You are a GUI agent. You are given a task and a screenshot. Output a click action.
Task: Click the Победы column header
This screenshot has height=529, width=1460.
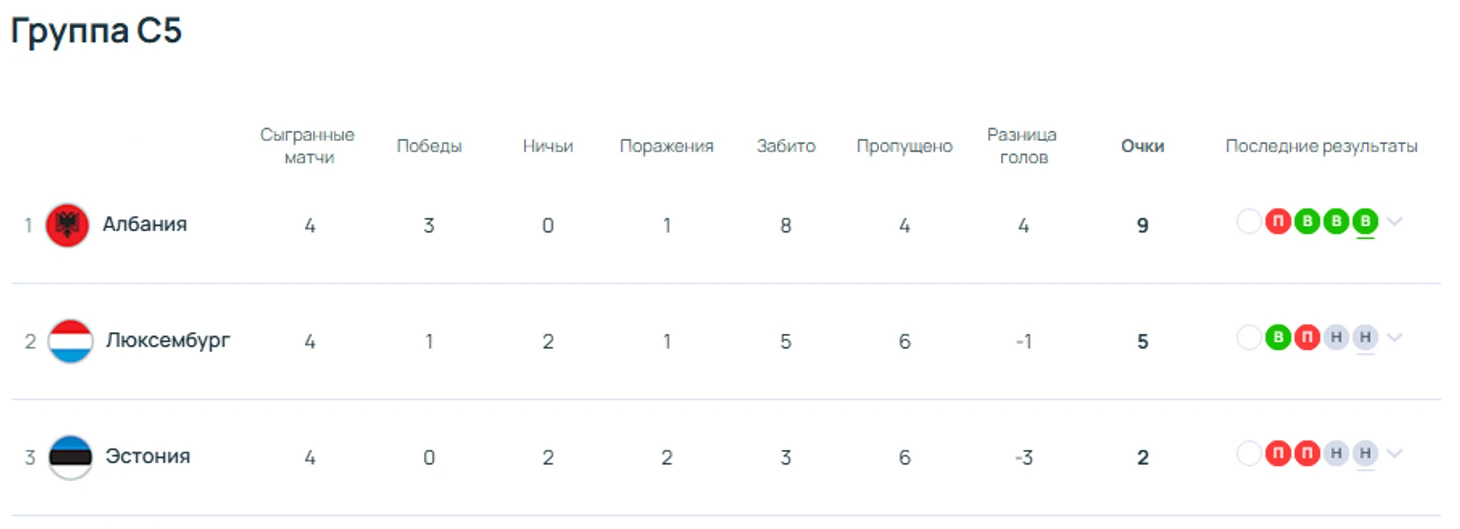click(x=429, y=146)
